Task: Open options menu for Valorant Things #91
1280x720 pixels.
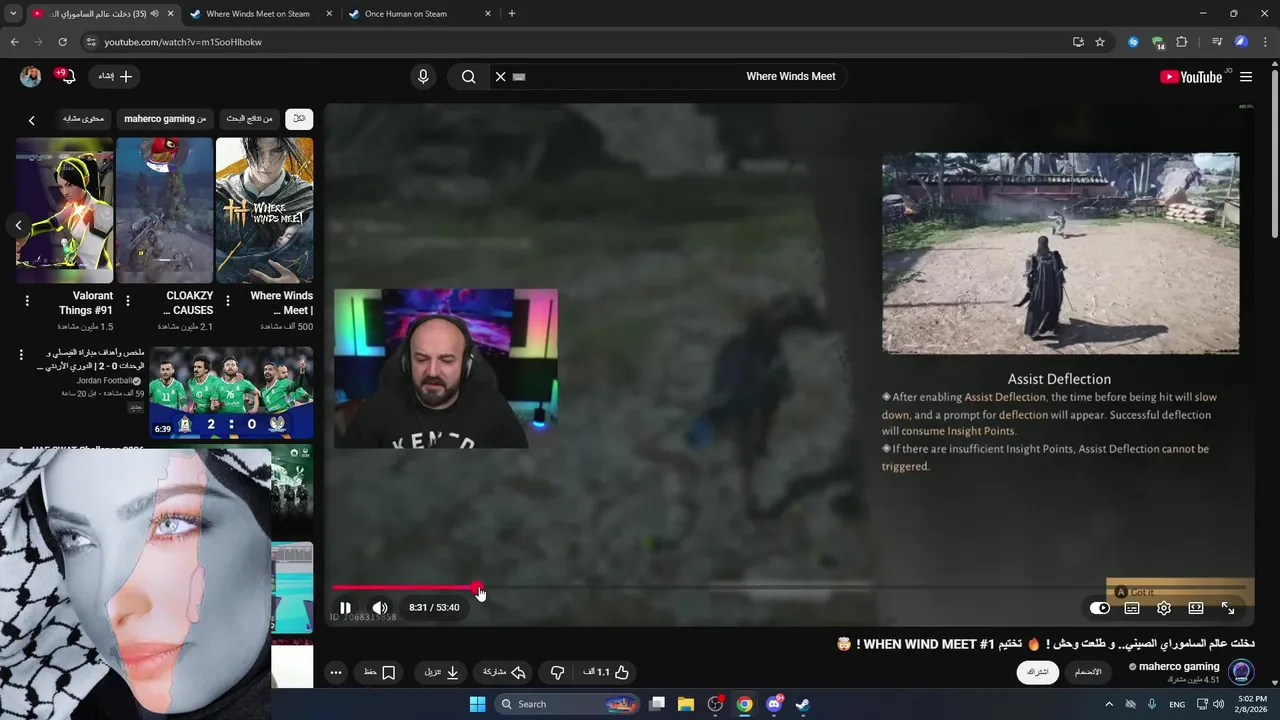Action: [x=27, y=301]
